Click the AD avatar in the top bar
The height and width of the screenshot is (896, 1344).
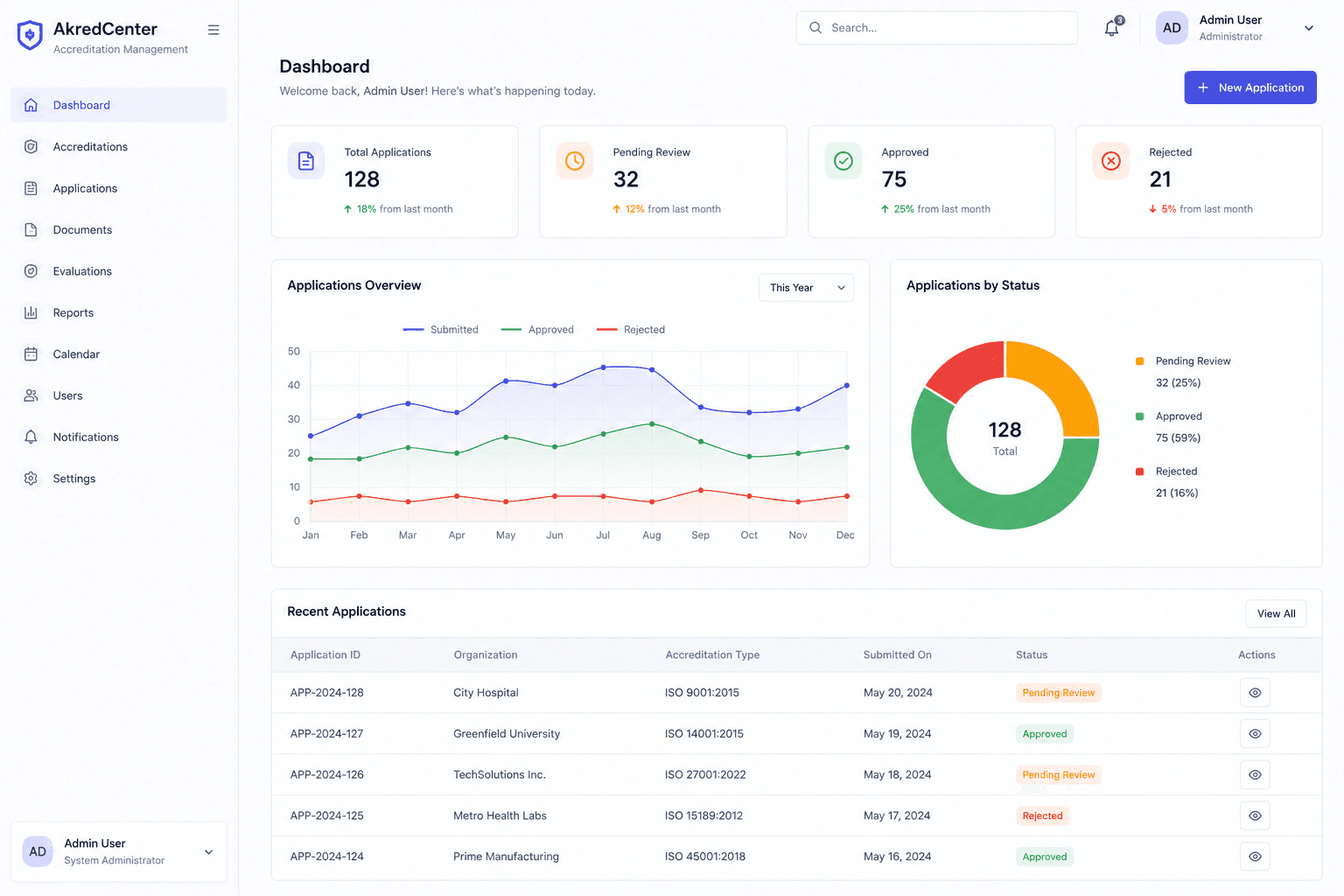click(x=1172, y=28)
